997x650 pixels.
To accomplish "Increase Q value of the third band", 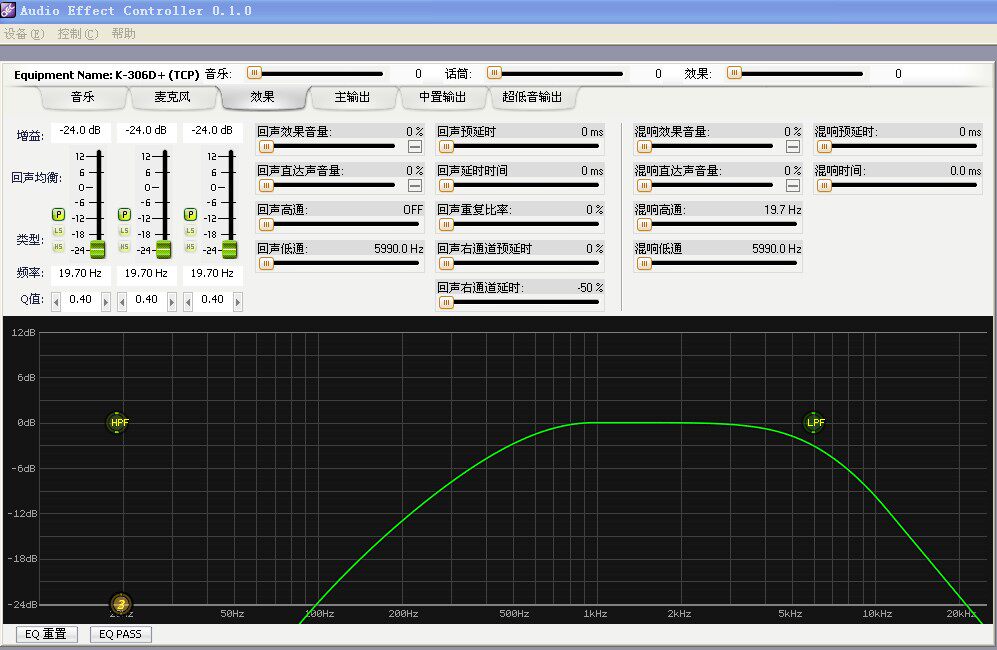I will point(238,300).
